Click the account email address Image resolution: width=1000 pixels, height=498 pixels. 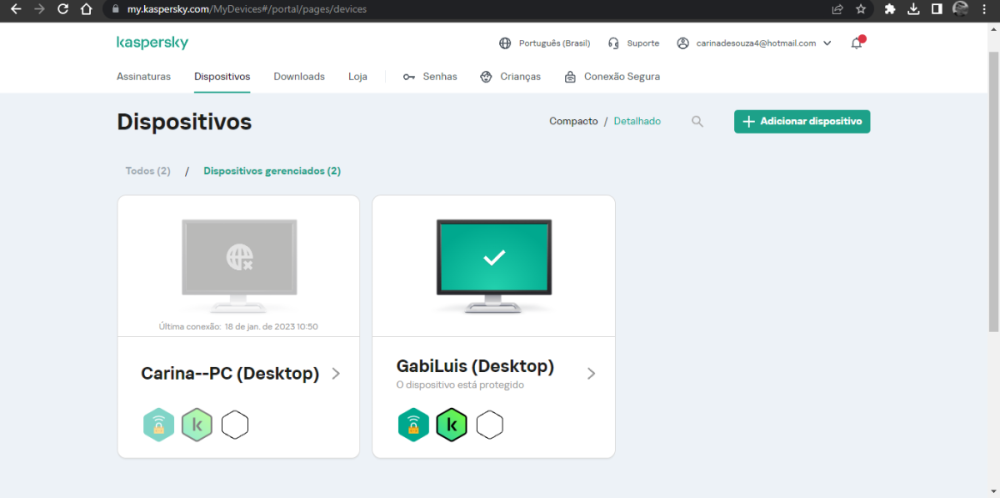756,43
